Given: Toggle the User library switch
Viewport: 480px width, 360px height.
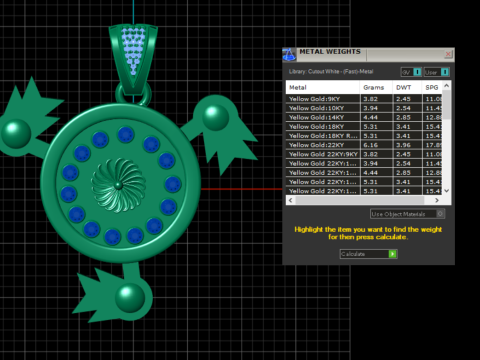Looking at the screenshot, I should click(437, 72).
